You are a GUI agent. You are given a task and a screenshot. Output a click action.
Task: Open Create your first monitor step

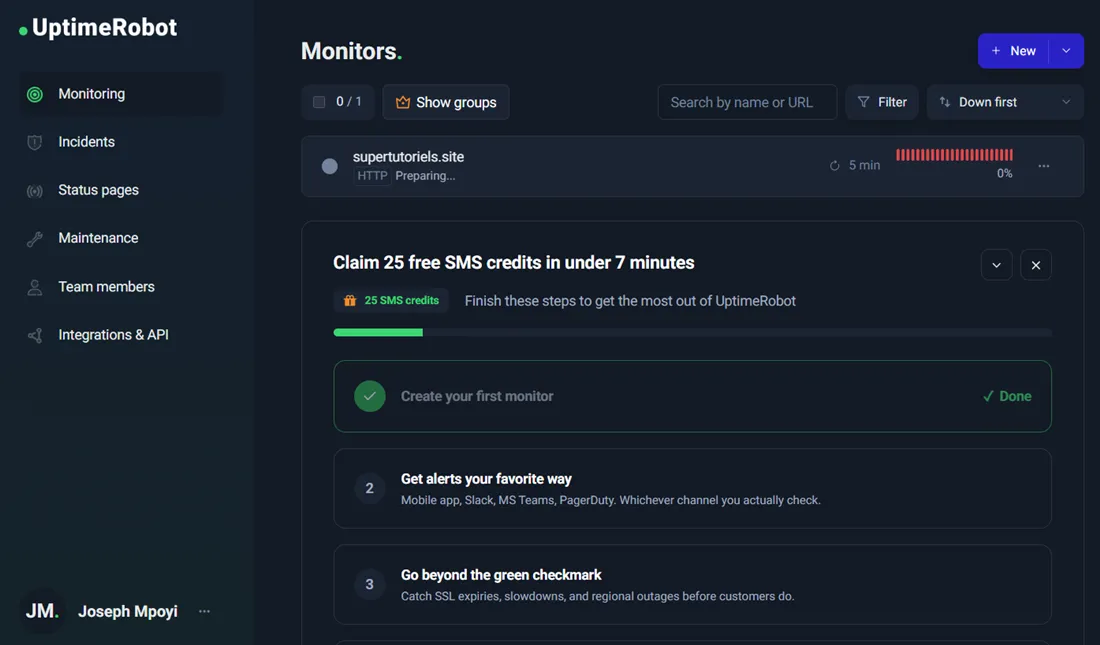(x=692, y=397)
